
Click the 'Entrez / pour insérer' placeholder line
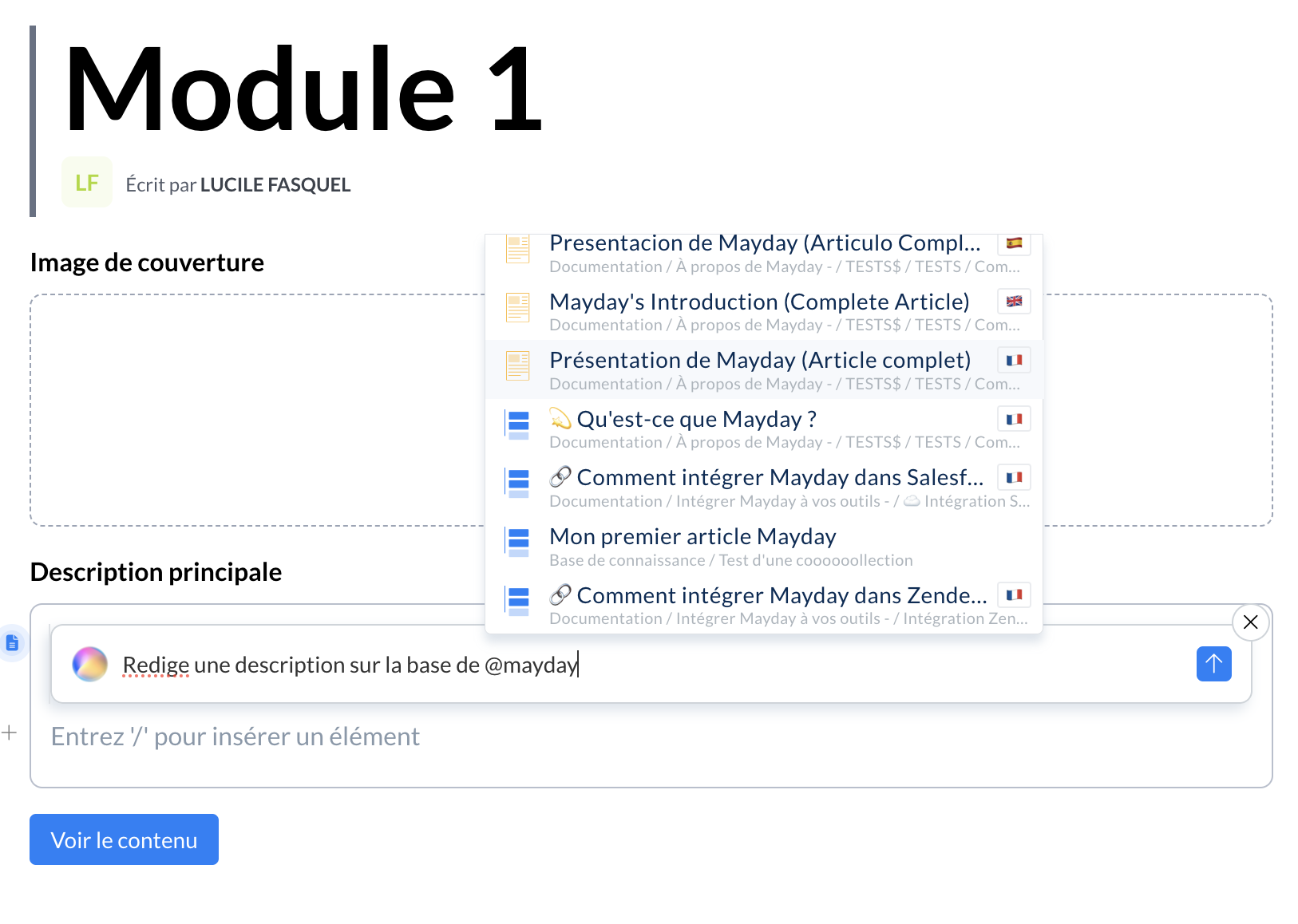point(235,736)
